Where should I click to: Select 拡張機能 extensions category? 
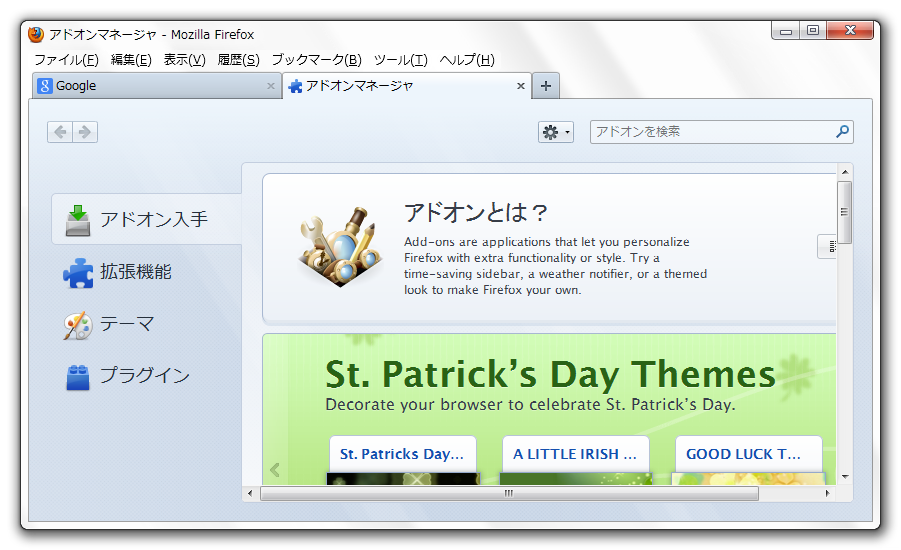[x=147, y=271]
